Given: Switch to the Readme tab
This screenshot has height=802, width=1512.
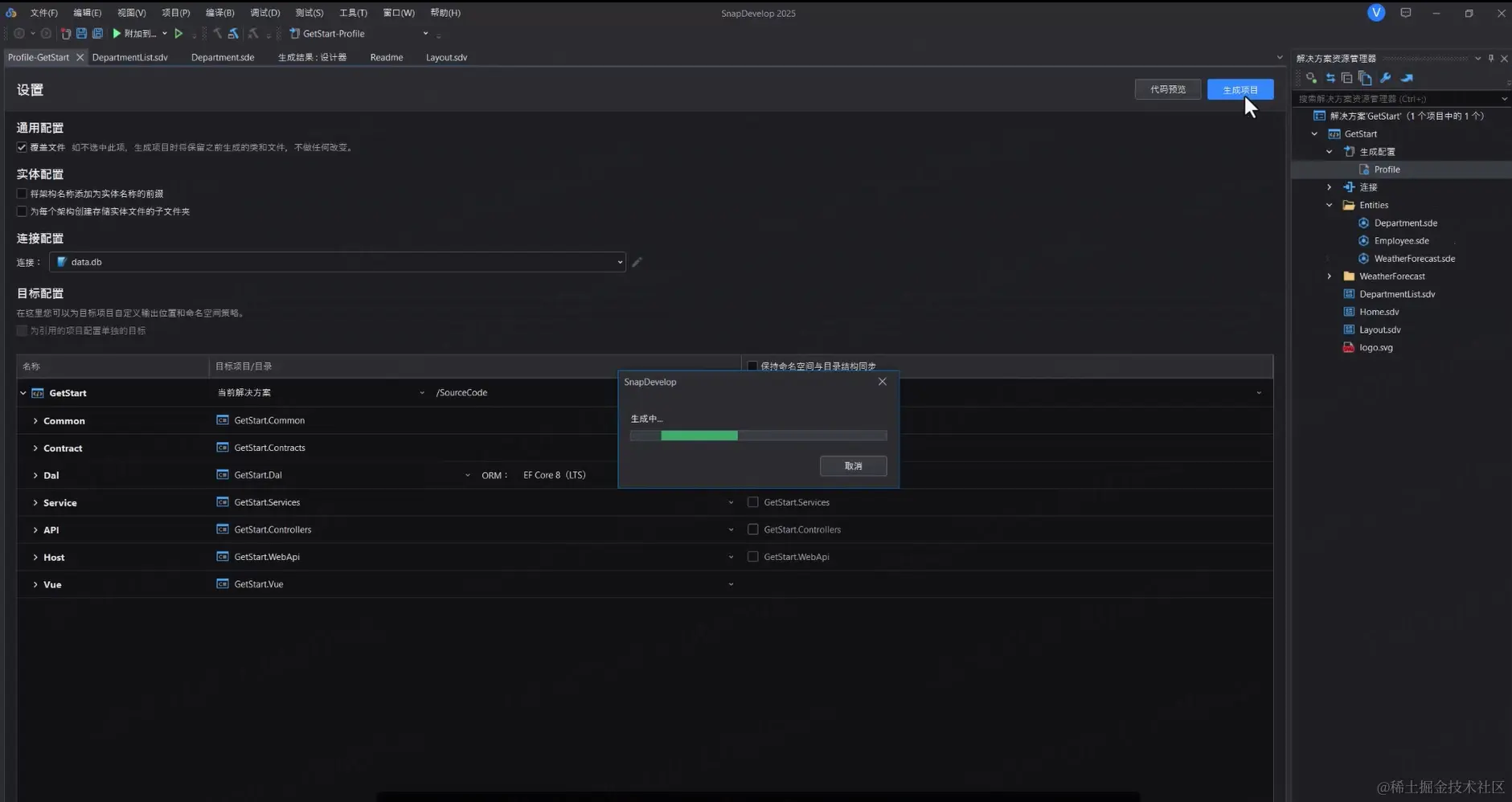Looking at the screenshot, I should (x=386, y=57).
